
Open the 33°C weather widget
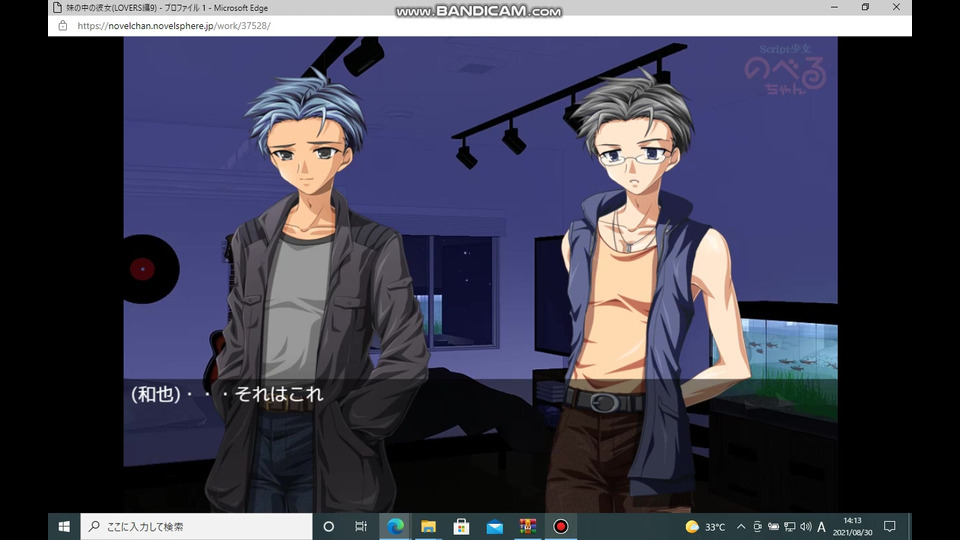705,527
